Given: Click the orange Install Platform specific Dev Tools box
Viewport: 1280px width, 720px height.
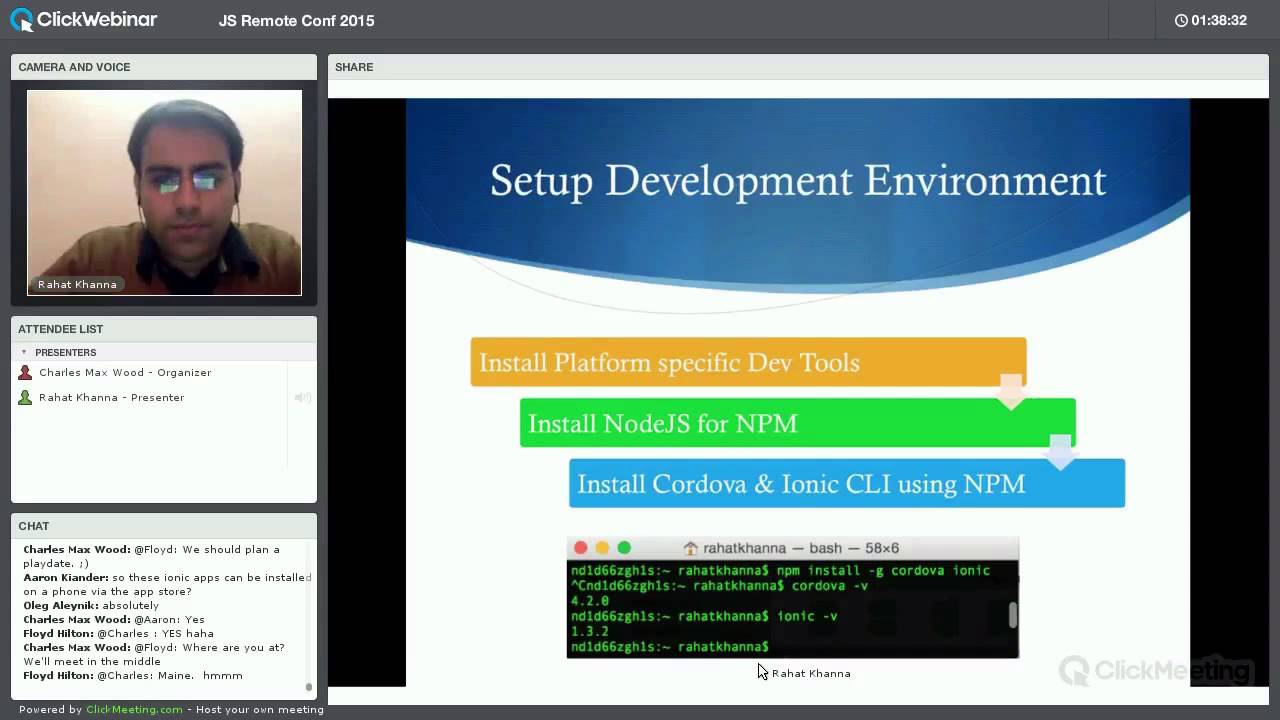Looking at the screenshot, I should pyautogui.click(x=748, y=362).
